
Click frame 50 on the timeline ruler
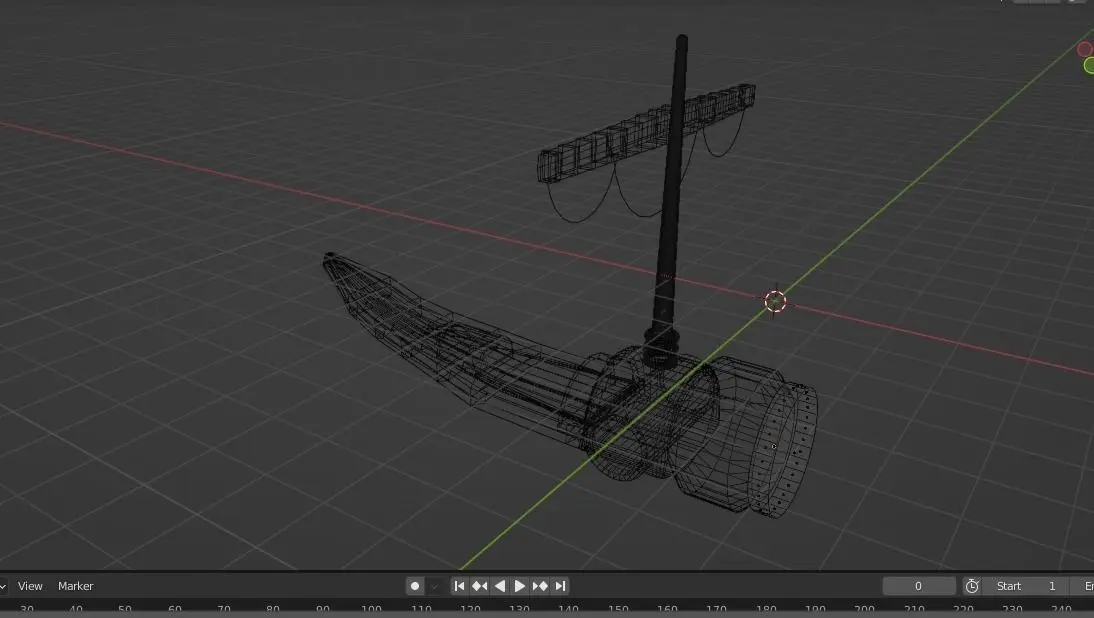pyautogui.click(x=125, y=610)
